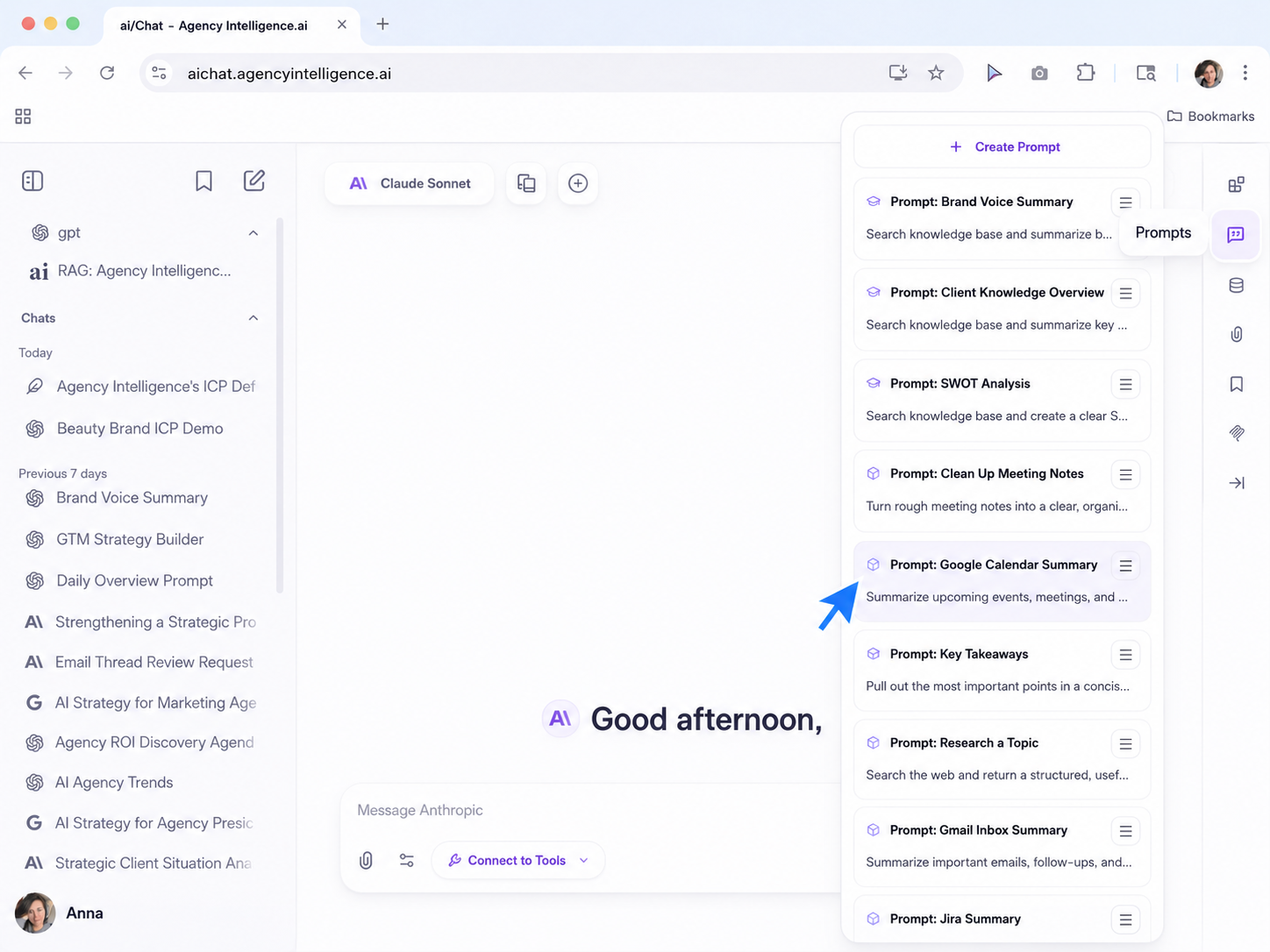Collapse the Chats section chevron
Screen dimensions: 1270x952
click(x=253, y=318)
